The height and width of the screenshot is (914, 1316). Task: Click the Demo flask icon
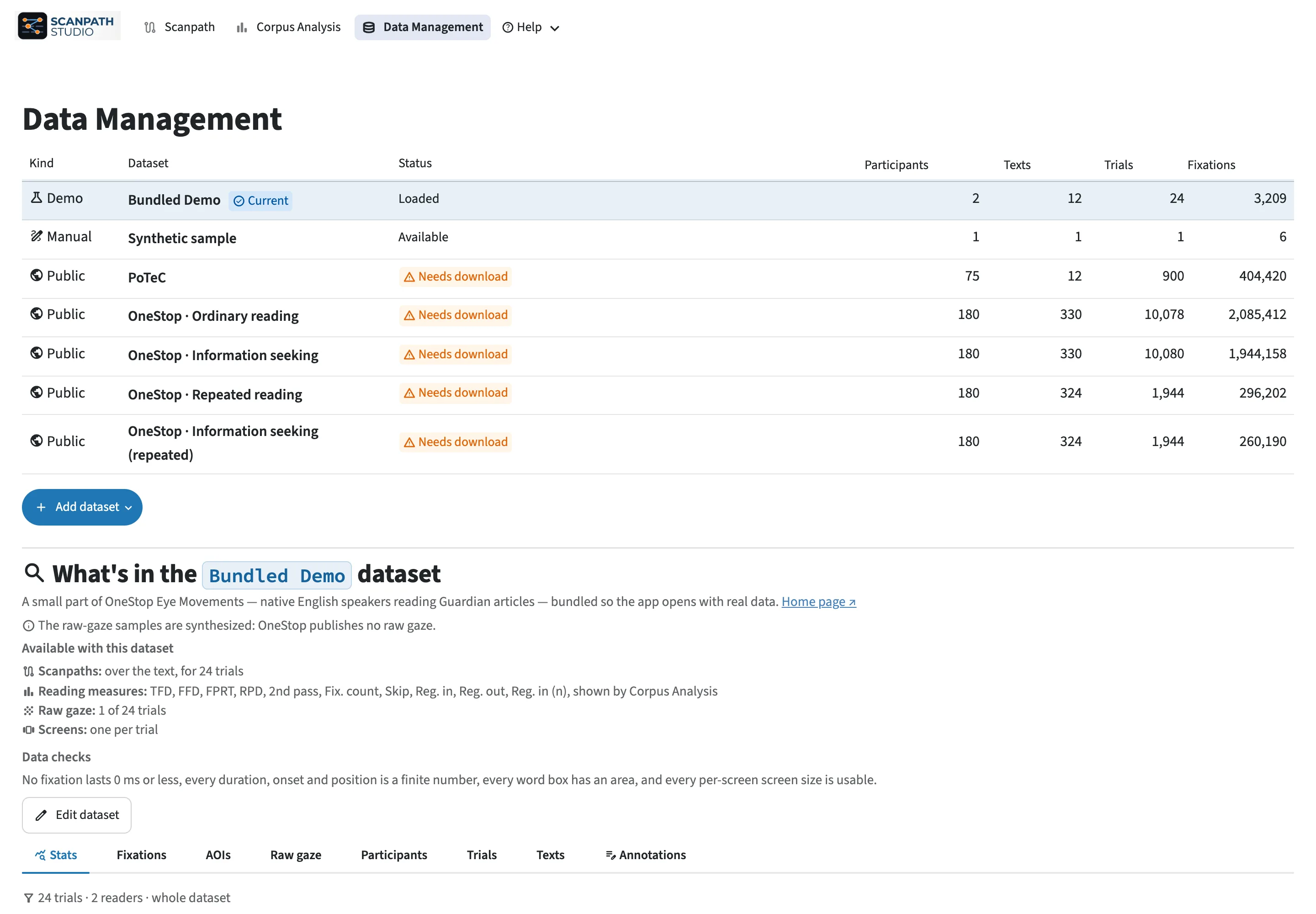[36, 198]
